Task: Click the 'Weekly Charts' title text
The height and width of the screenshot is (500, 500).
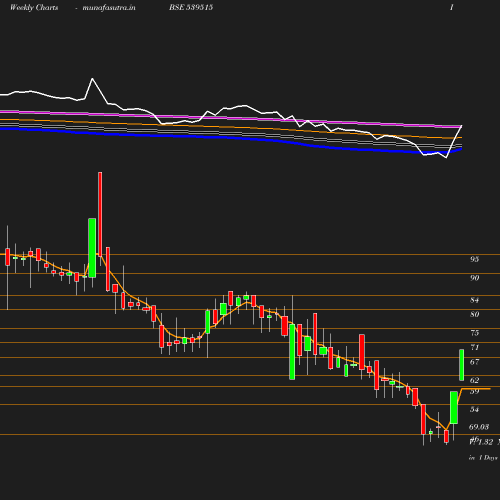Action: pyautogui.click(x=34, y=7)
